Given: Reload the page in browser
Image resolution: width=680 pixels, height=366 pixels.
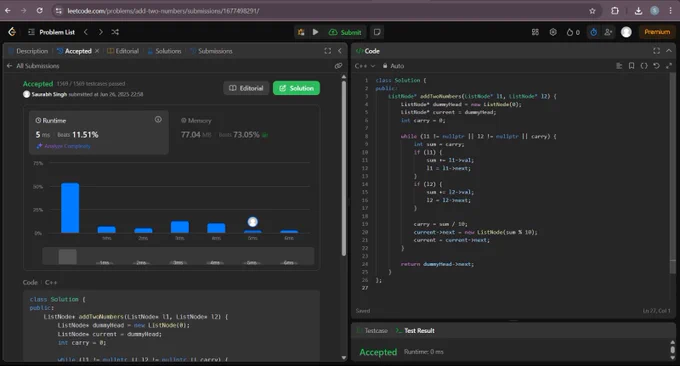Looking at the screenshot, I should point(39,10).
